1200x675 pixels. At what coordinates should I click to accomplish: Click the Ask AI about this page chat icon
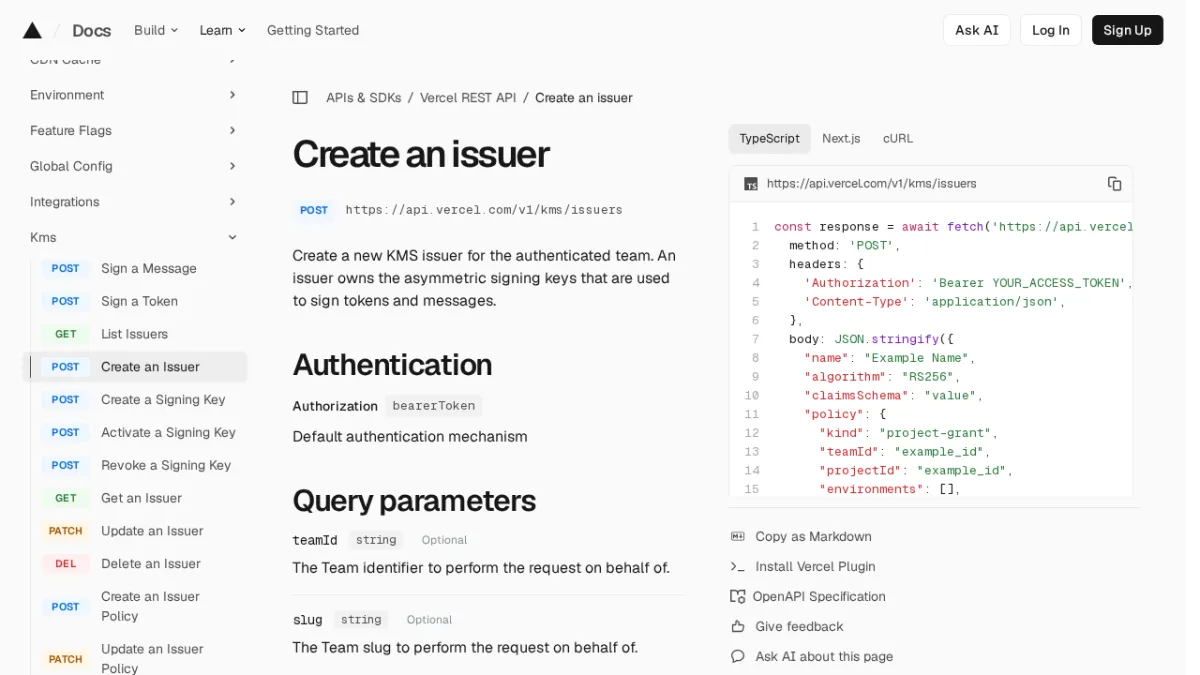738,657
